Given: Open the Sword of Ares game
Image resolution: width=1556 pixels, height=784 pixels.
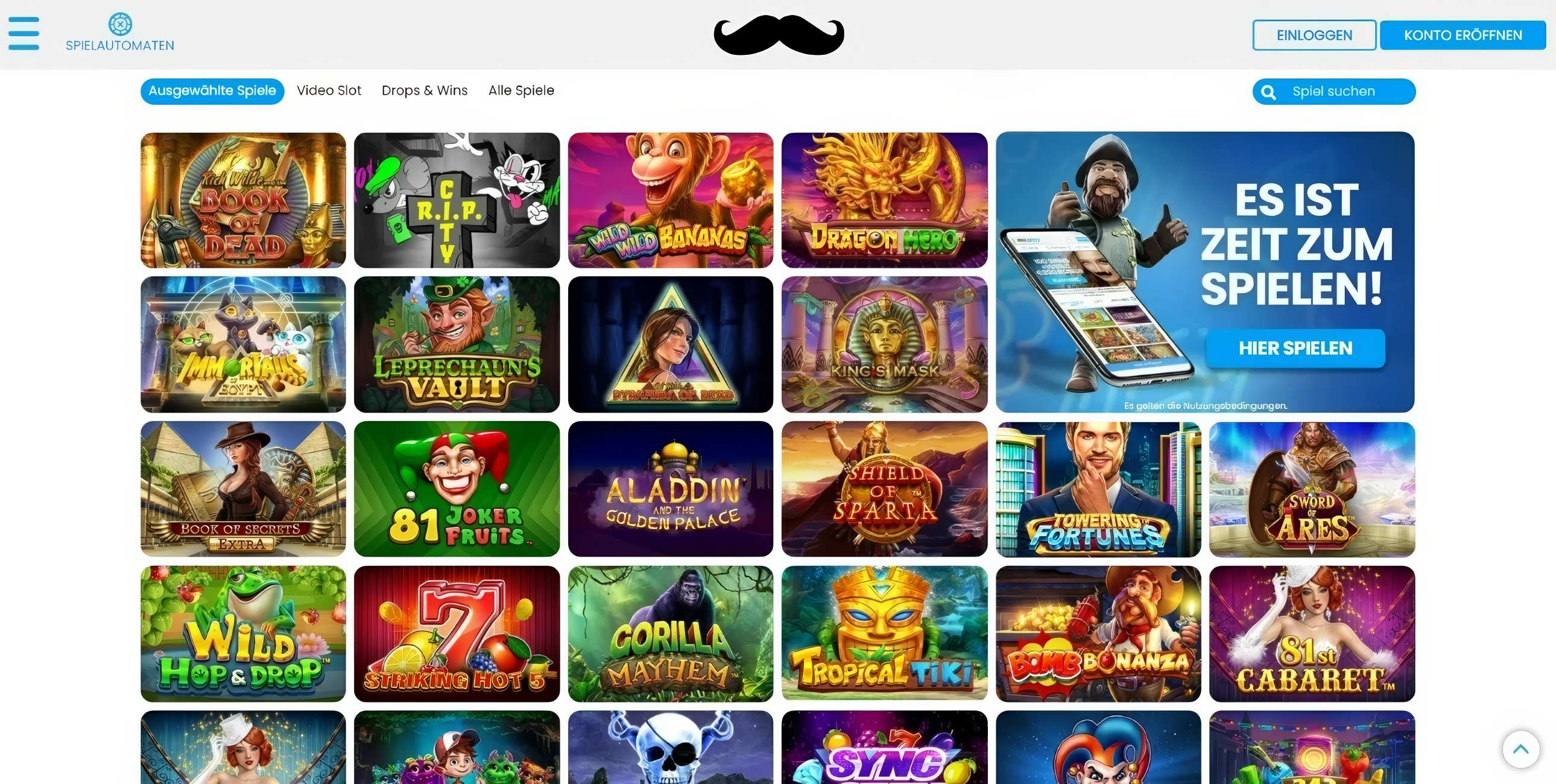Looking at the screenshot, I should (1312, 488).
